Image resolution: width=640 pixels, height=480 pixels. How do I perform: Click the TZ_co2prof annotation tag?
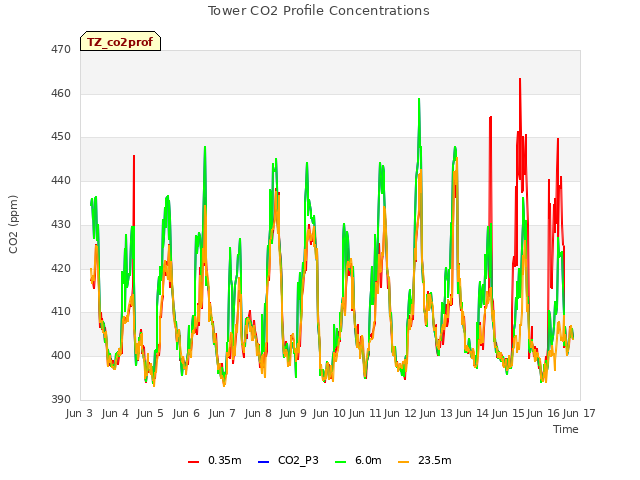[x=120, y=41]
